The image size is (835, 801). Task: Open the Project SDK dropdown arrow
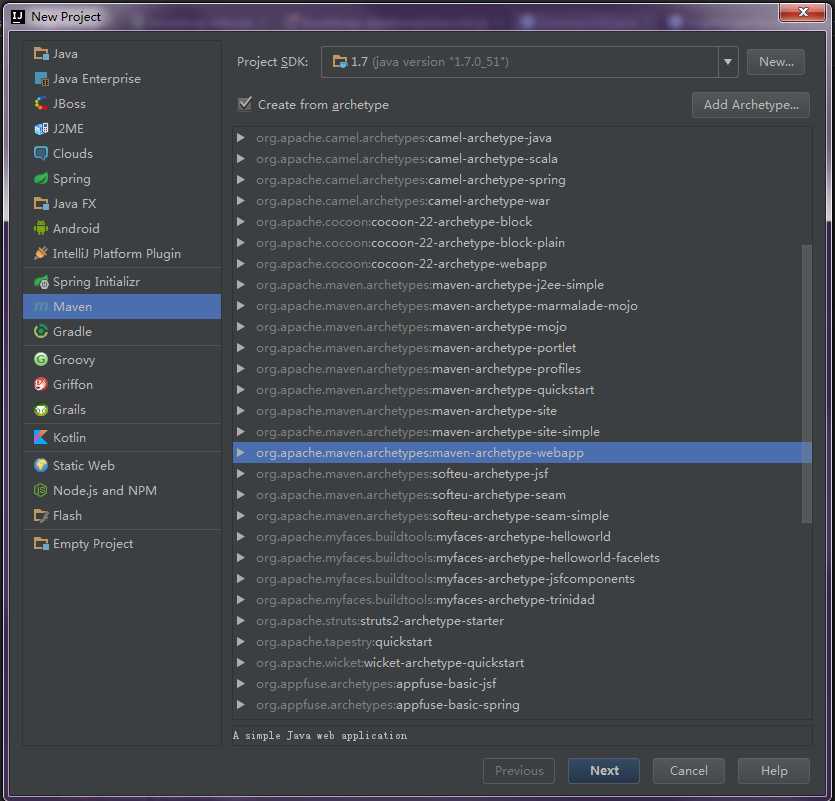[727, 62]
